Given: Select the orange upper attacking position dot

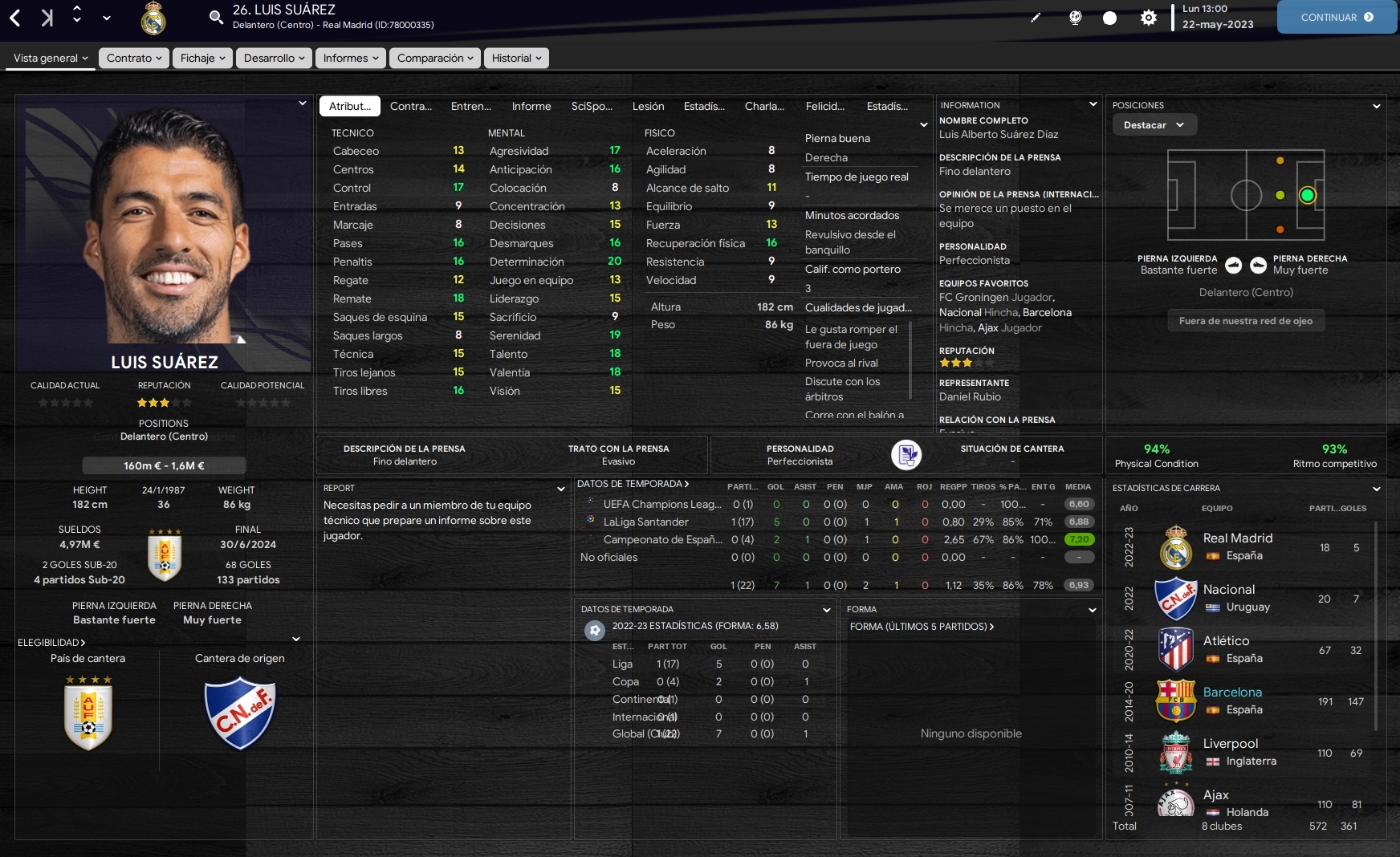Looking at the screenshot, I should click(1280, 160).
